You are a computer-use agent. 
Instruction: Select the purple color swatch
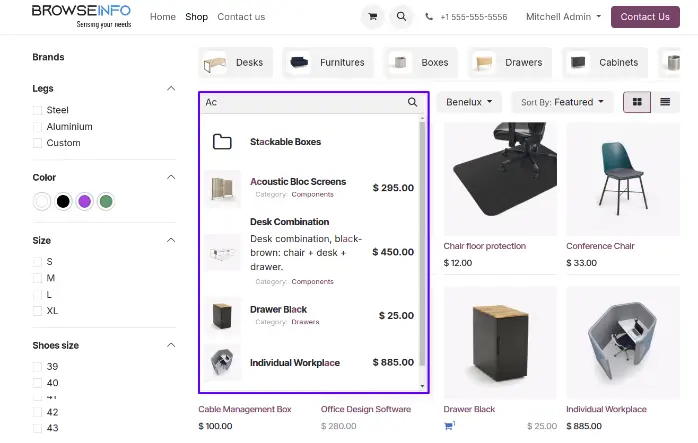click(x=85, y=201)
